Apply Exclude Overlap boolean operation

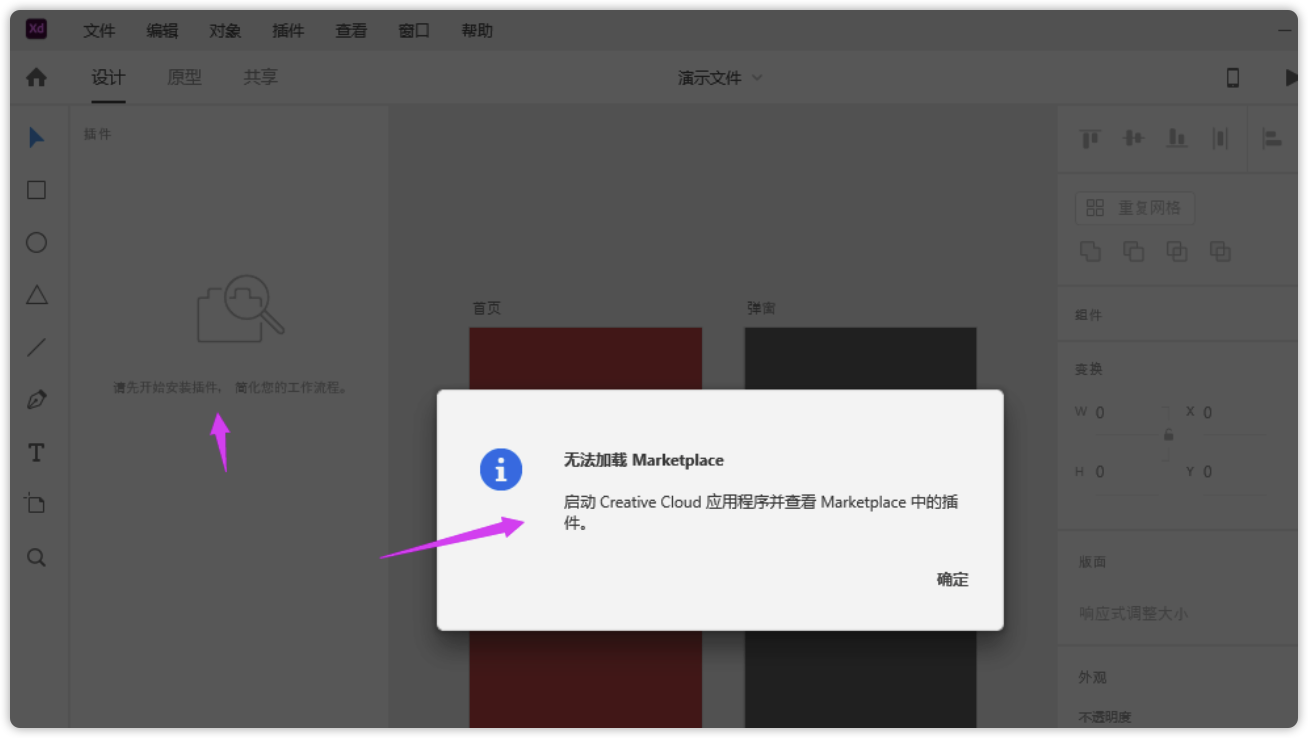point(1220,252)
